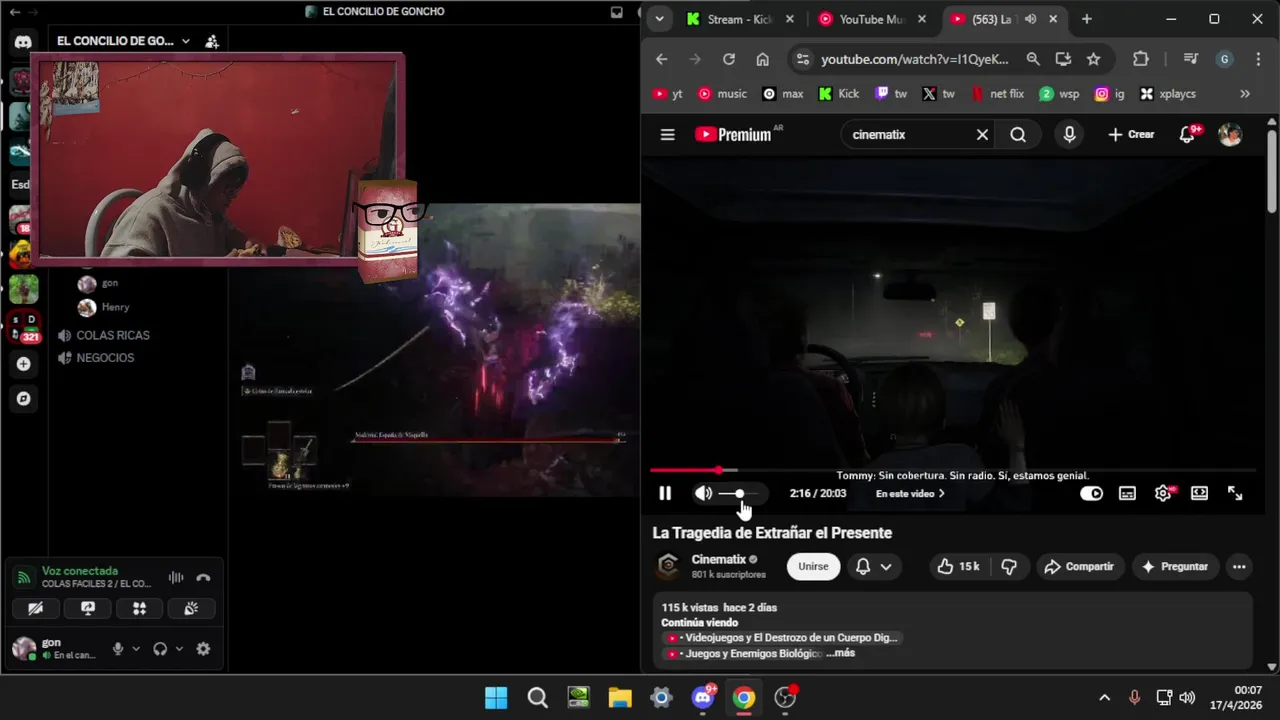Open Discord user settings gear
This screenshot has width=1280, height=720.
coord(203,648)
